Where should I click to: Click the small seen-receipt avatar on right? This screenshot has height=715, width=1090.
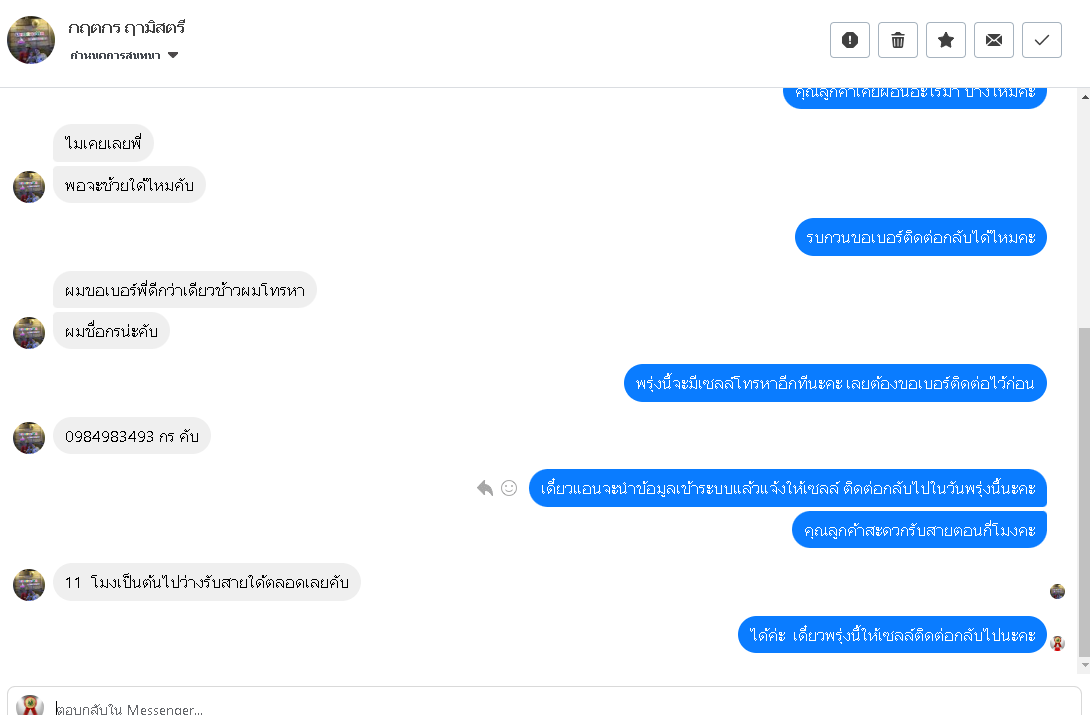click(1057, 591)
